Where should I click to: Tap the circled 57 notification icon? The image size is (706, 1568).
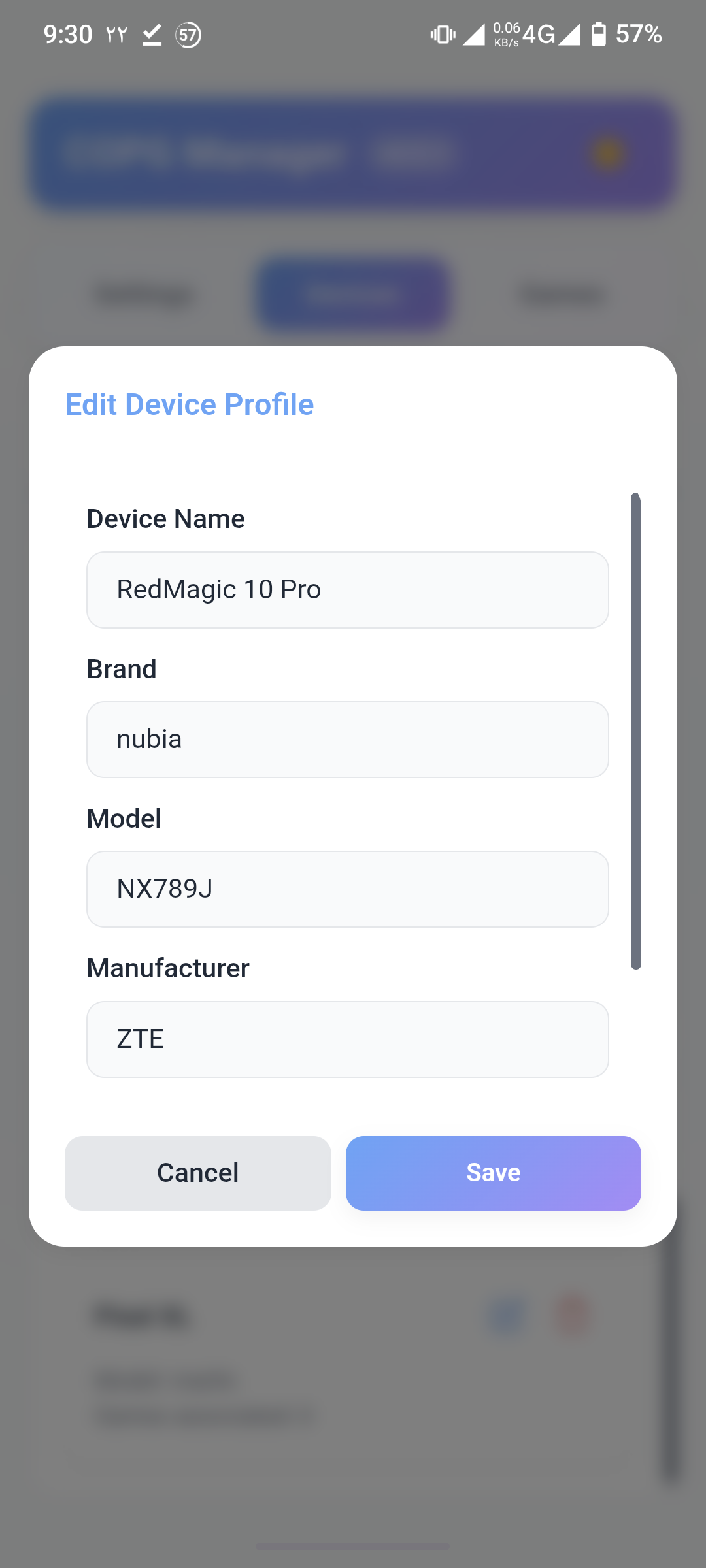coord(188,35)
